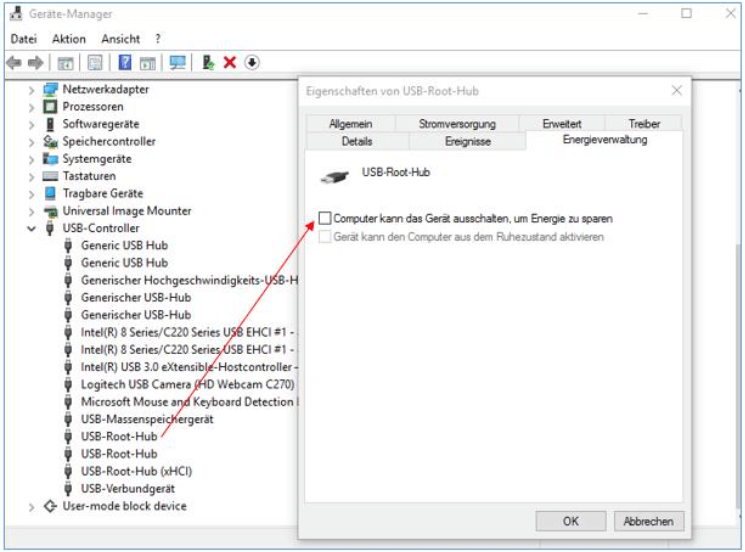Image resolution: width=745 pixels, height=552 pixels.
Task: Click the blue Help icon in toolbar
Action: pos(125,63)
